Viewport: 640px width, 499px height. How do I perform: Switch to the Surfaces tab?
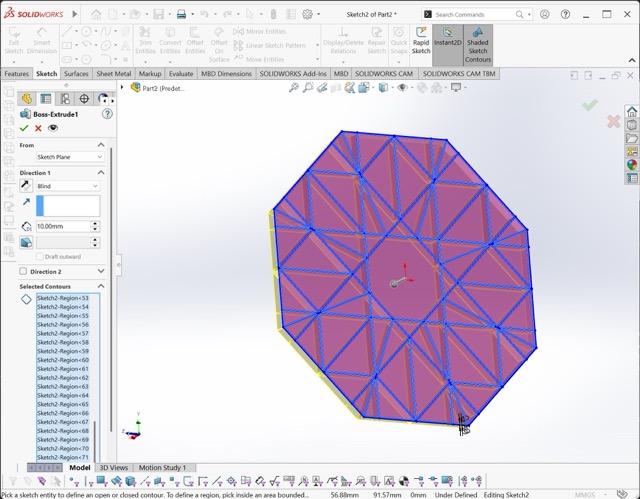76,74
